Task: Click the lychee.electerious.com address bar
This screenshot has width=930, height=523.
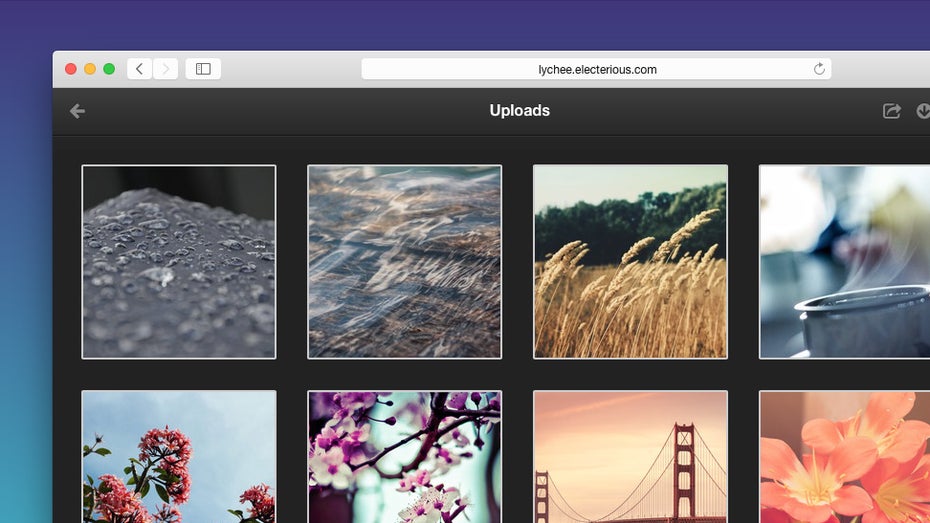Action: coord(596,69)
